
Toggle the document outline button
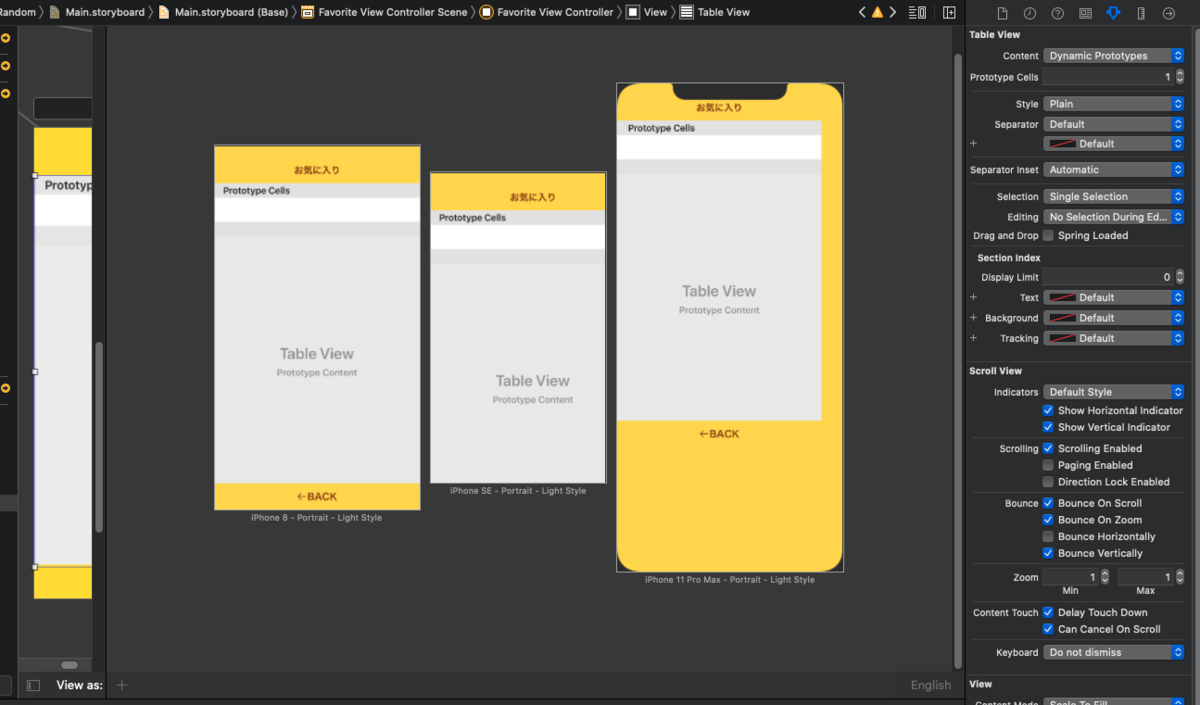tap(33, 685)
